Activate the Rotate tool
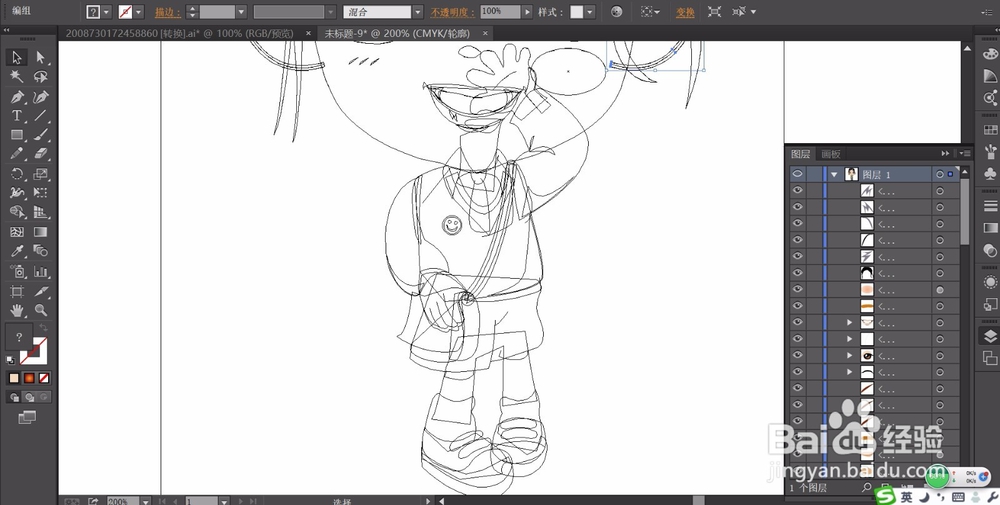This screenshot has height=505, width=1000. click(17, 174)
